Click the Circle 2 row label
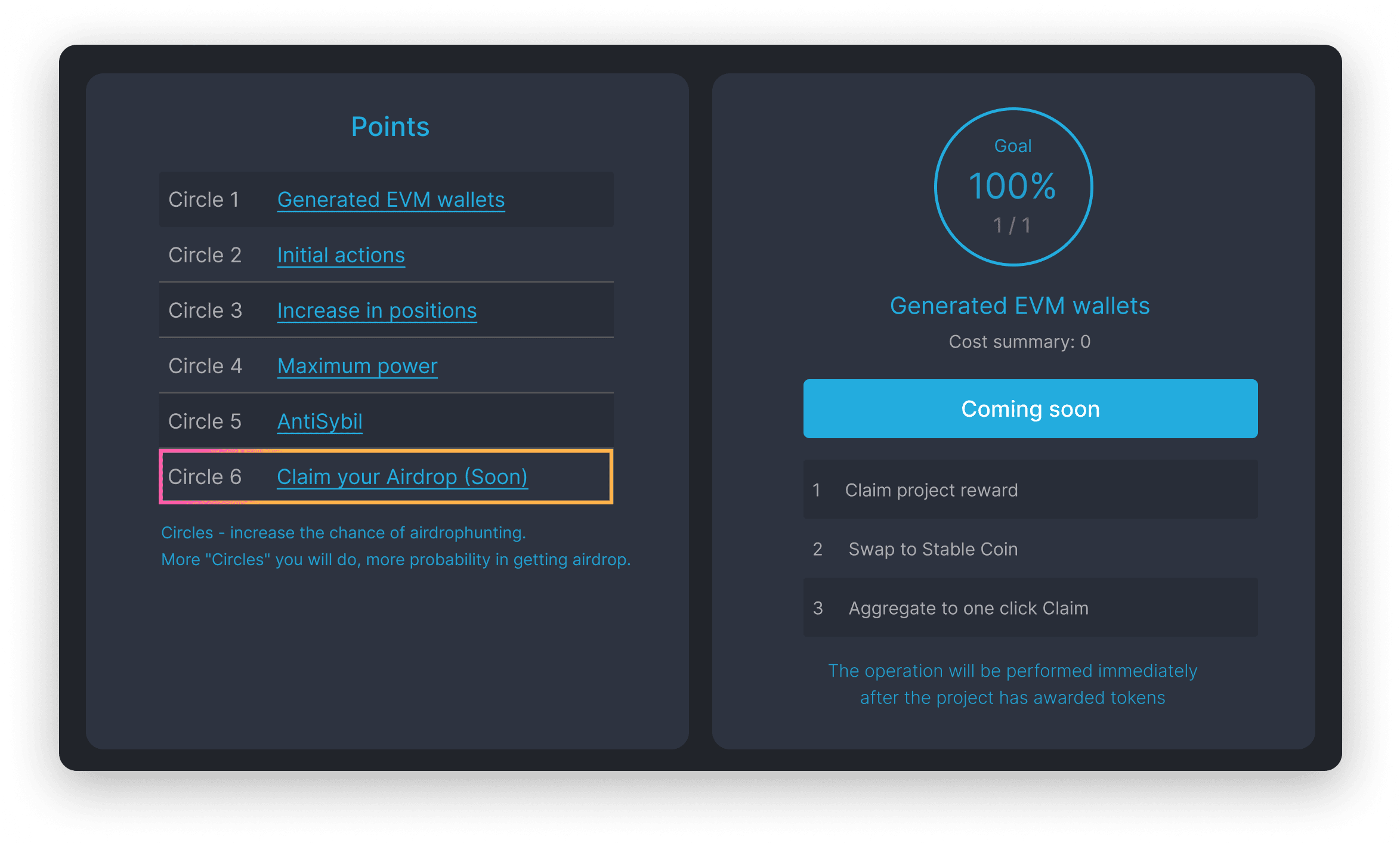Screen dimensions: 1400x843 tap(205, 255)
